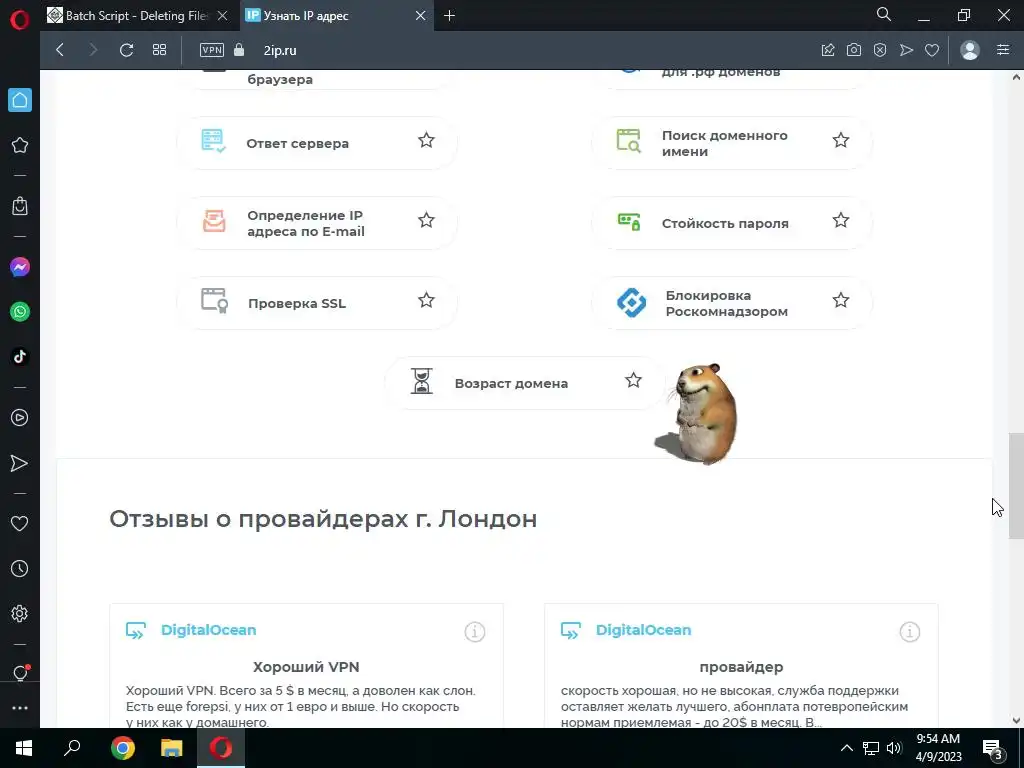The width and height of the screenshot is (1024, 768).
Task: Open Bookmarks star in sidebar
Action: coord(20,145)
